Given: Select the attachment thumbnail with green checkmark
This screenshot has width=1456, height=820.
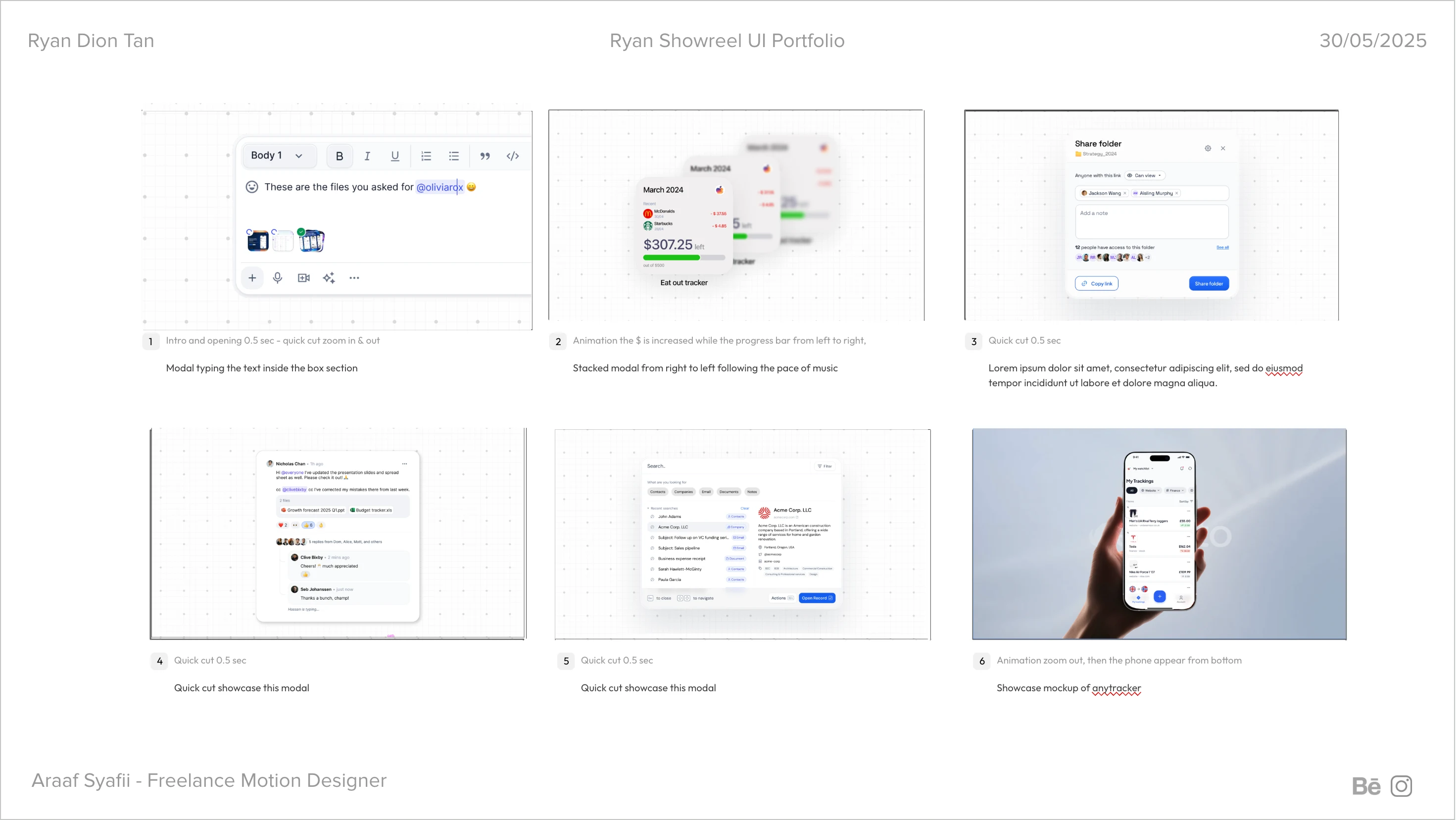Looking at the screenshot, I should tap(311, 241).
